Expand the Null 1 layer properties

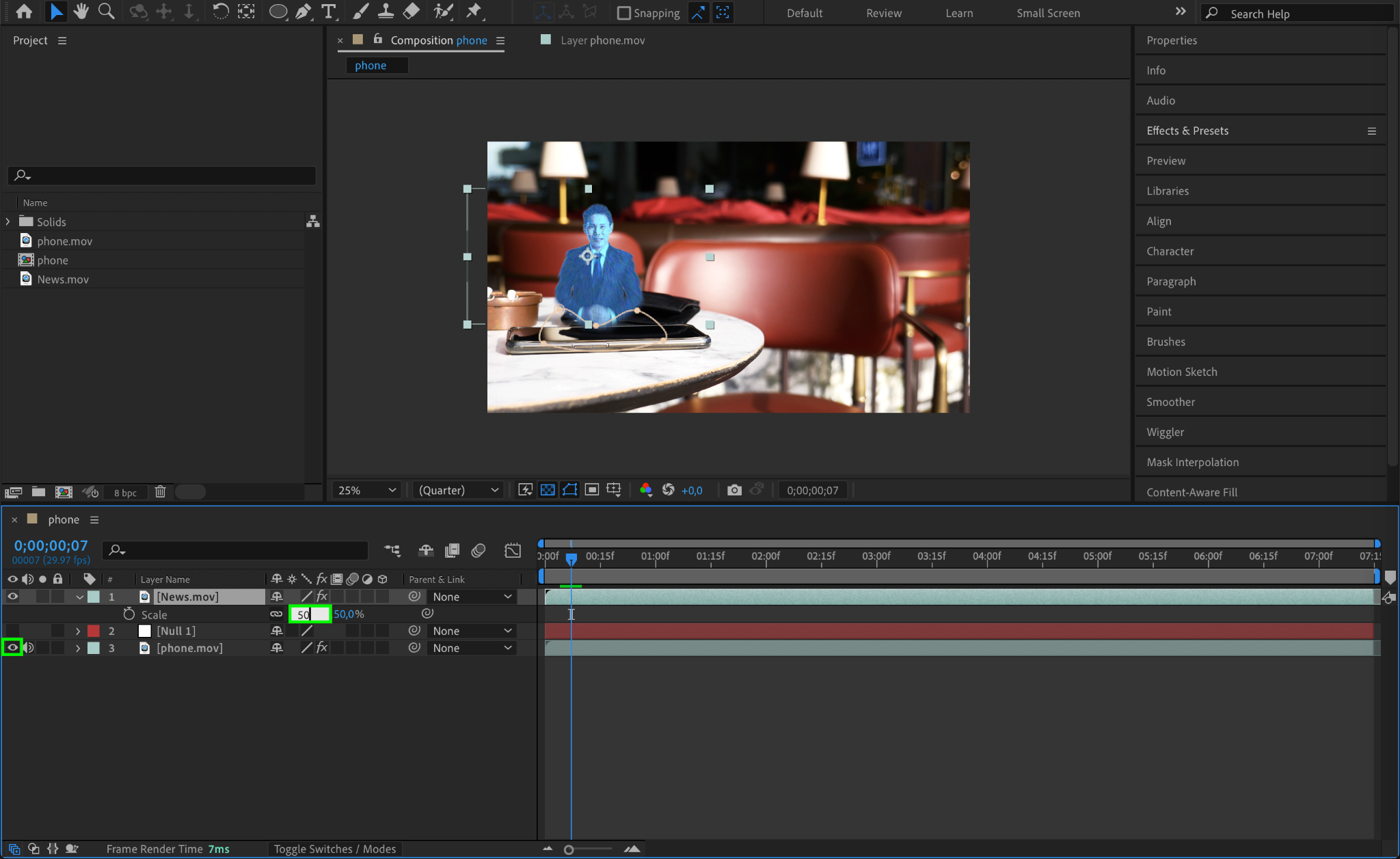(78, 631)
